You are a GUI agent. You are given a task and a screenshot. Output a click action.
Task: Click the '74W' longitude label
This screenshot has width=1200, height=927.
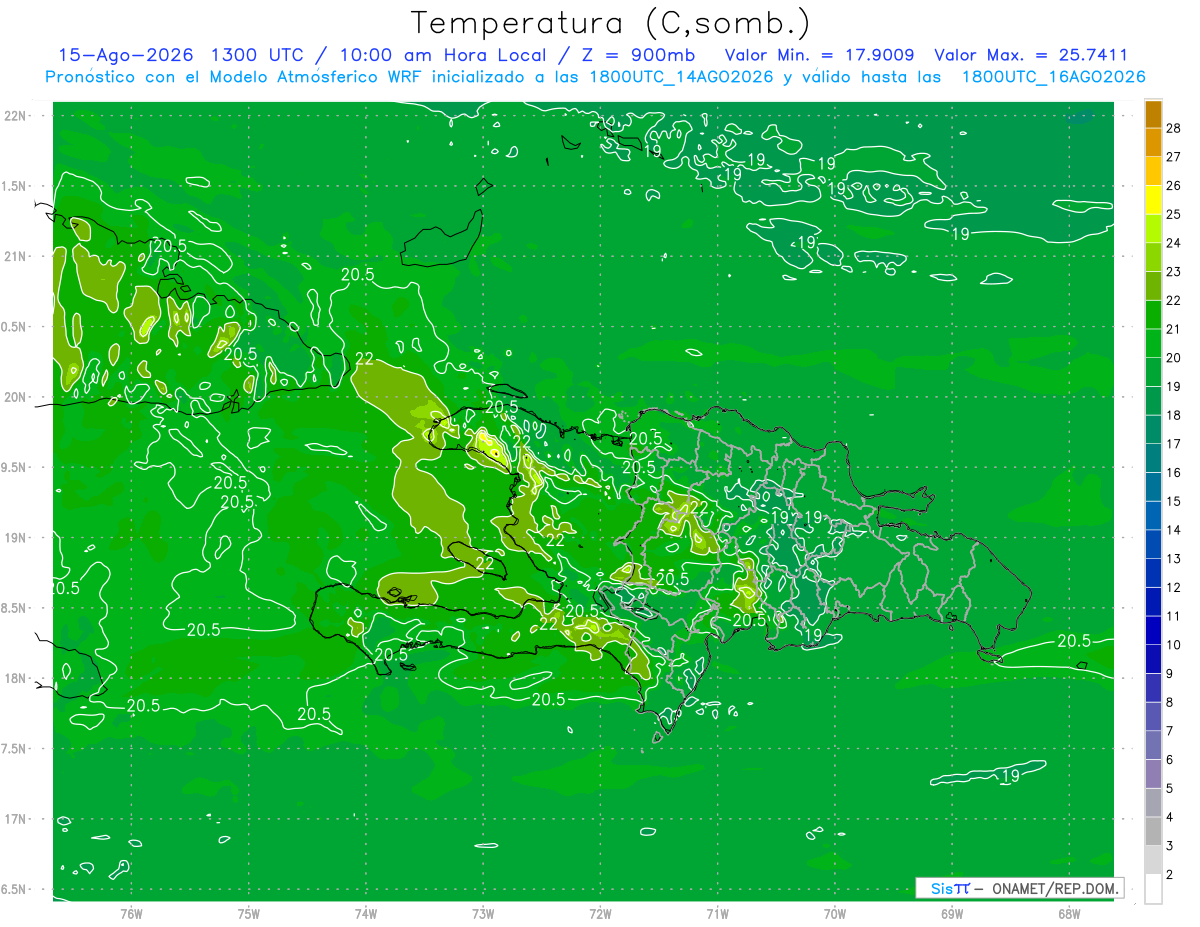coord(366,913)
